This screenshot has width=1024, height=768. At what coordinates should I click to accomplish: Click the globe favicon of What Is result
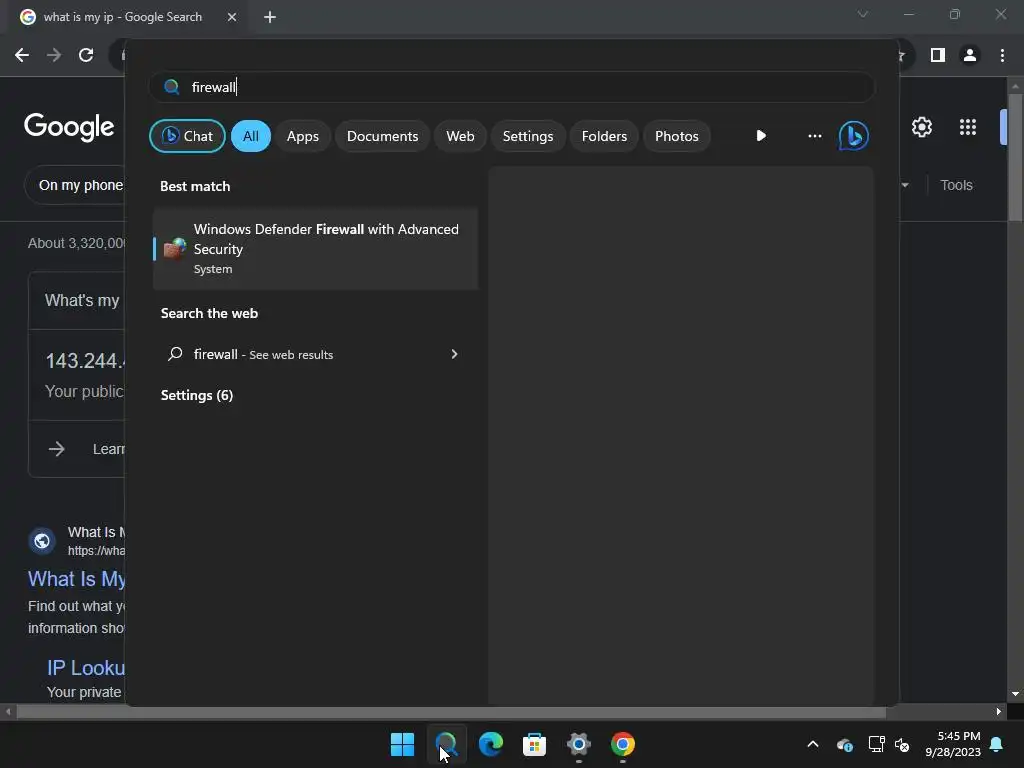coord(42,541)
